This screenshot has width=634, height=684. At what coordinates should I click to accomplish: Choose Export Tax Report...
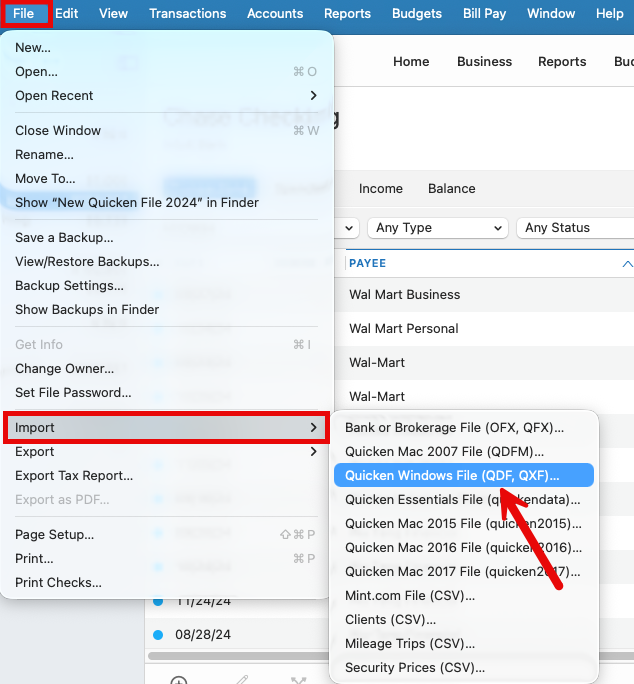click(166, 475)
